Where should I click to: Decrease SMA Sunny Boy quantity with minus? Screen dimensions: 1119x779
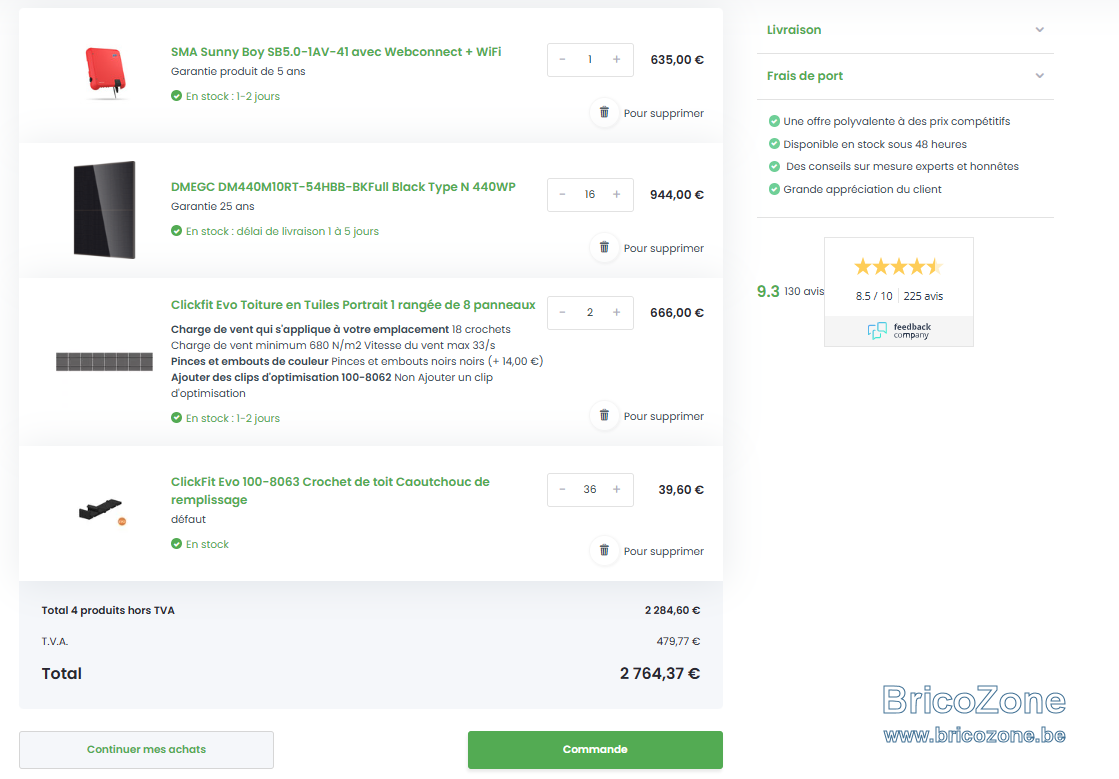(562, 59)
